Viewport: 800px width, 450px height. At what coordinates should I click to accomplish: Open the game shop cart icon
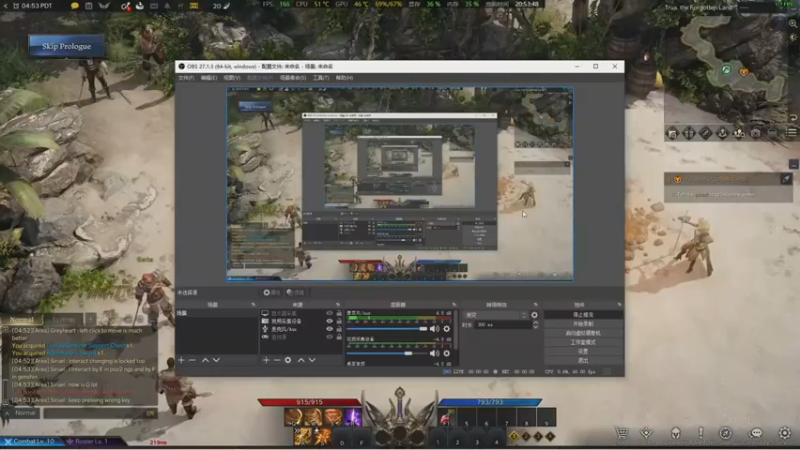tap(621, 434)
